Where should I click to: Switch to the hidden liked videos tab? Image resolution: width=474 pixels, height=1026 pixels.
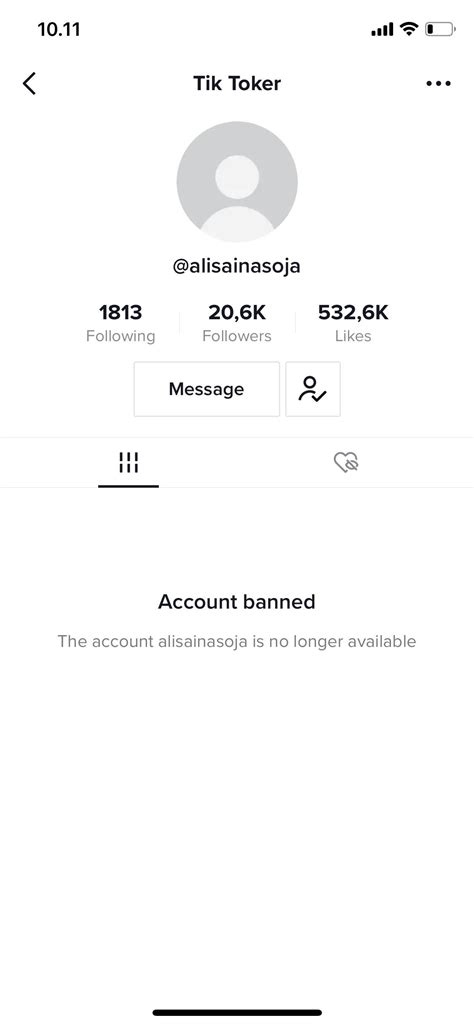346,463
